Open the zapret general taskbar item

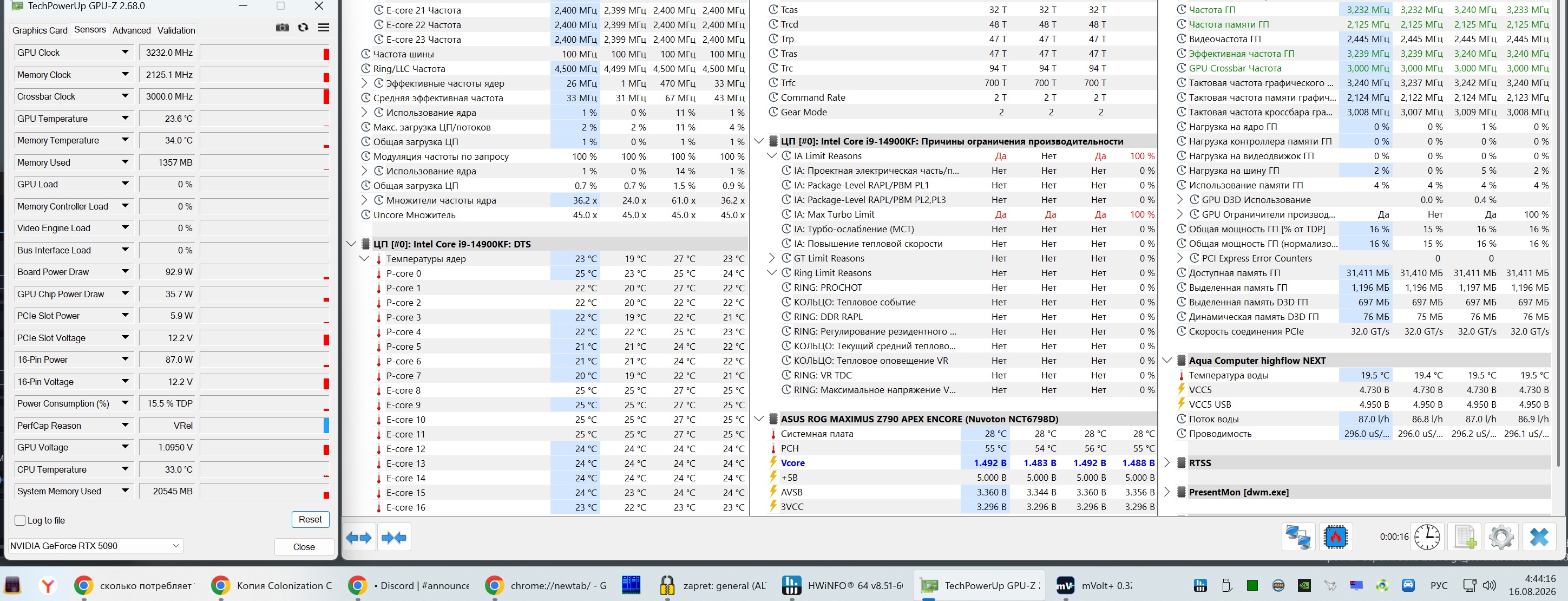point(713,586)
